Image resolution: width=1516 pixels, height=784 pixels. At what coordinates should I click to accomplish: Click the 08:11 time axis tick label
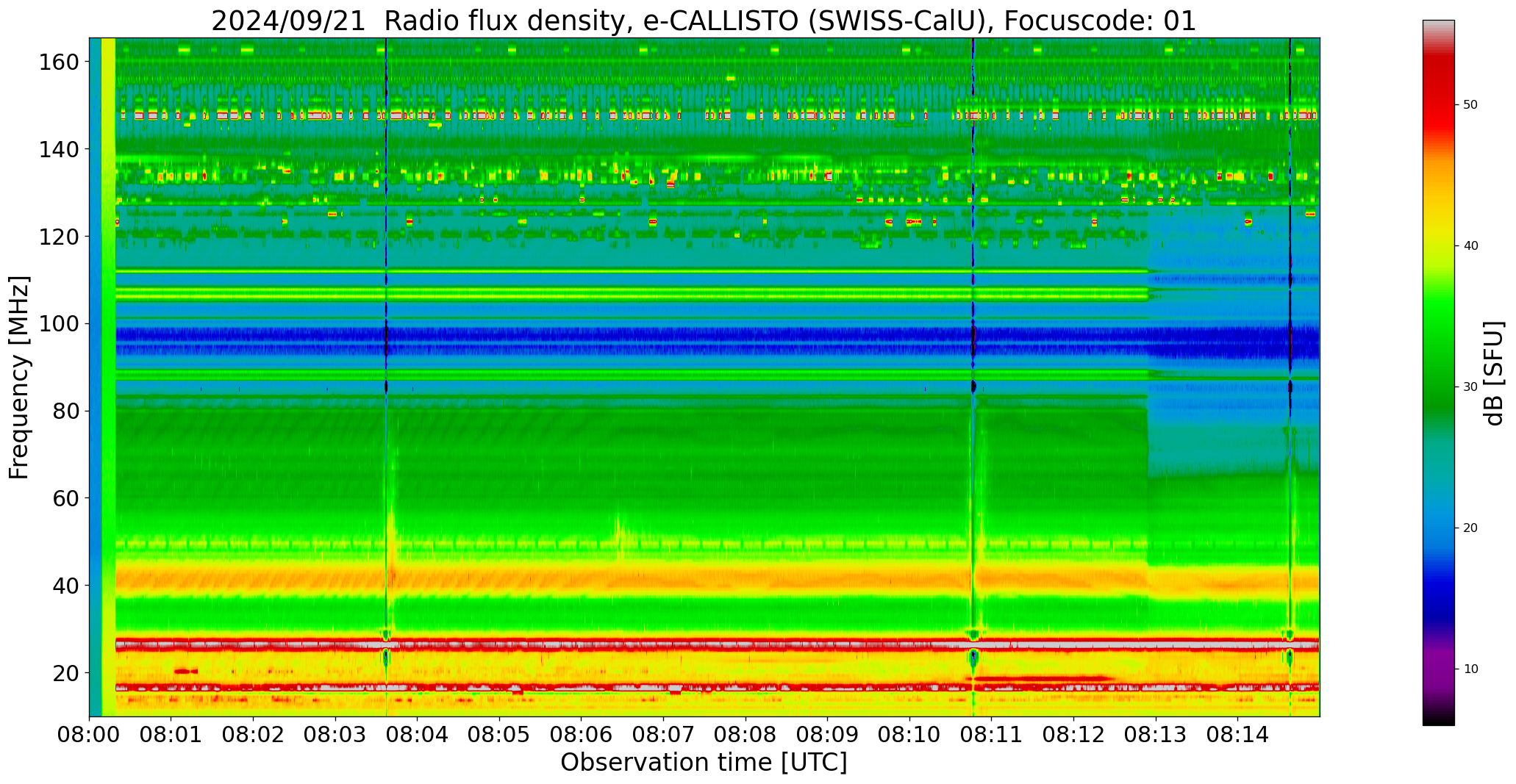[x=991, y=734]
